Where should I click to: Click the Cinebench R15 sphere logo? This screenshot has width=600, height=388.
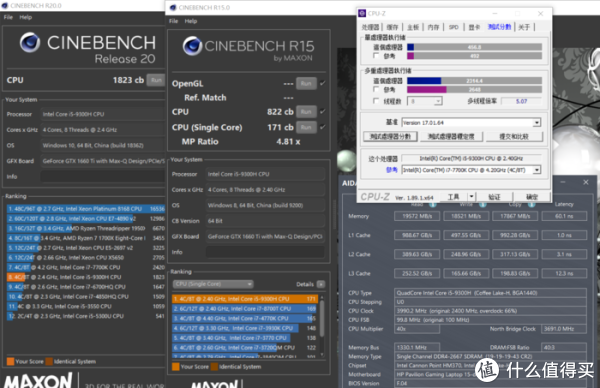[192, 46]
